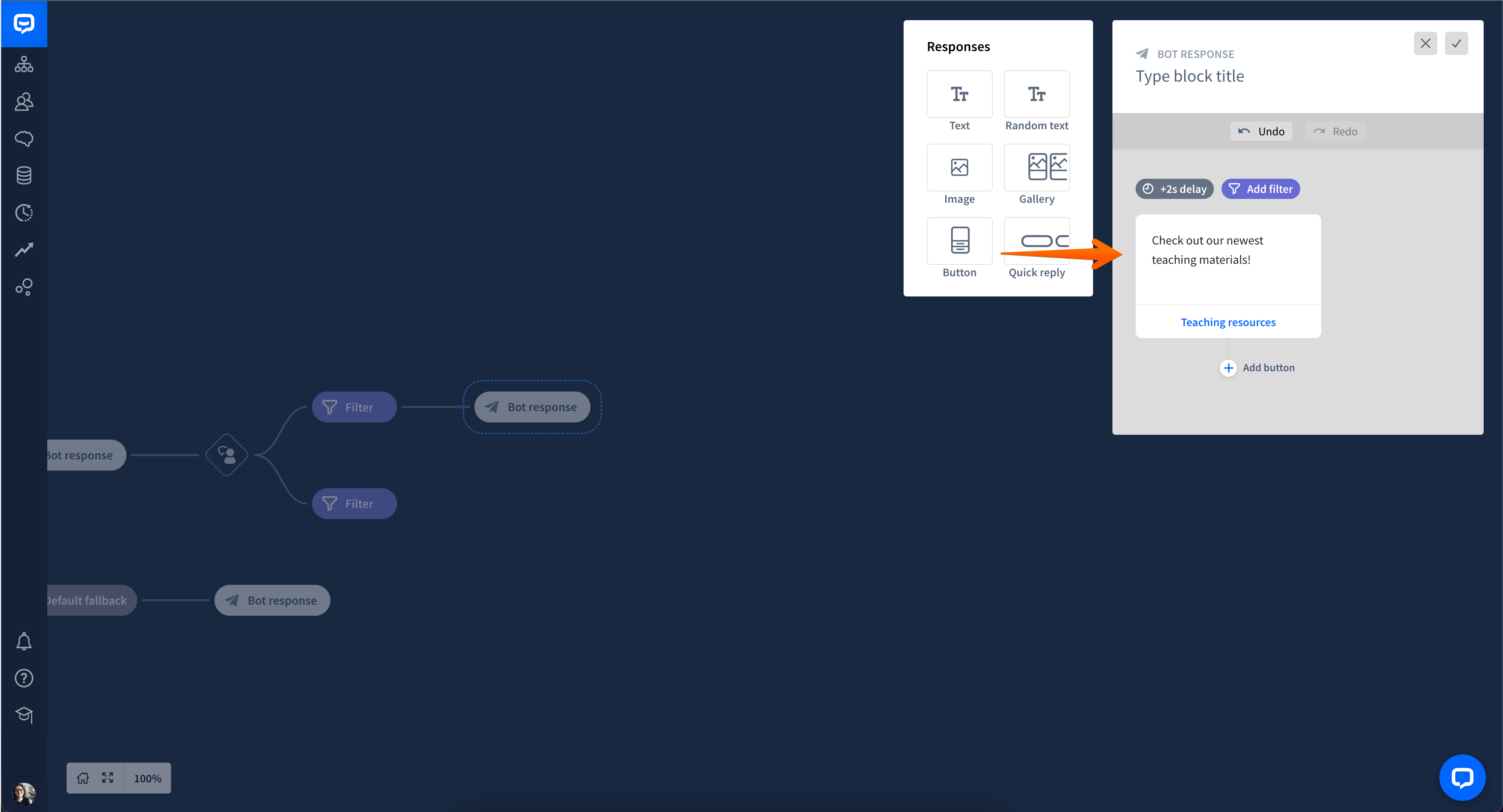Open the Analytics trend arrow icon
The width and height of the screenshot is (1503, 812).
24,250
